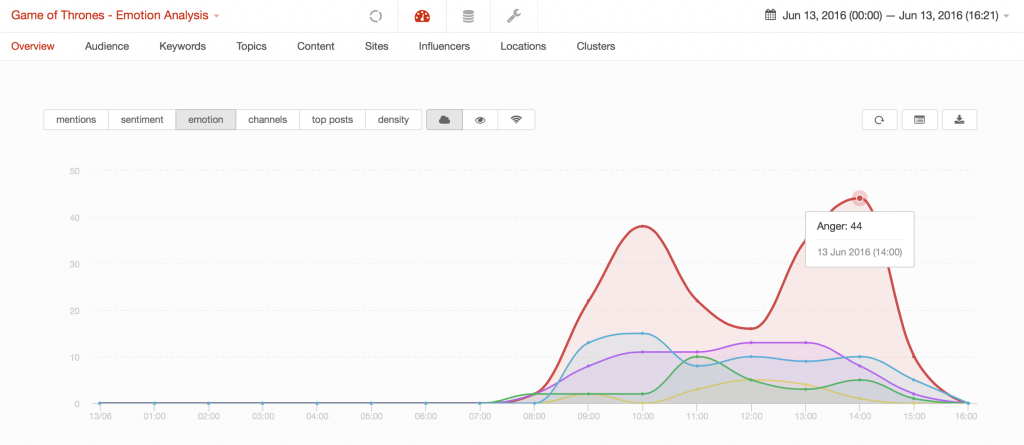The height and width of the screenshot is (445, 1024).
Task: Open the table view icon button
Action: (919, 119)
